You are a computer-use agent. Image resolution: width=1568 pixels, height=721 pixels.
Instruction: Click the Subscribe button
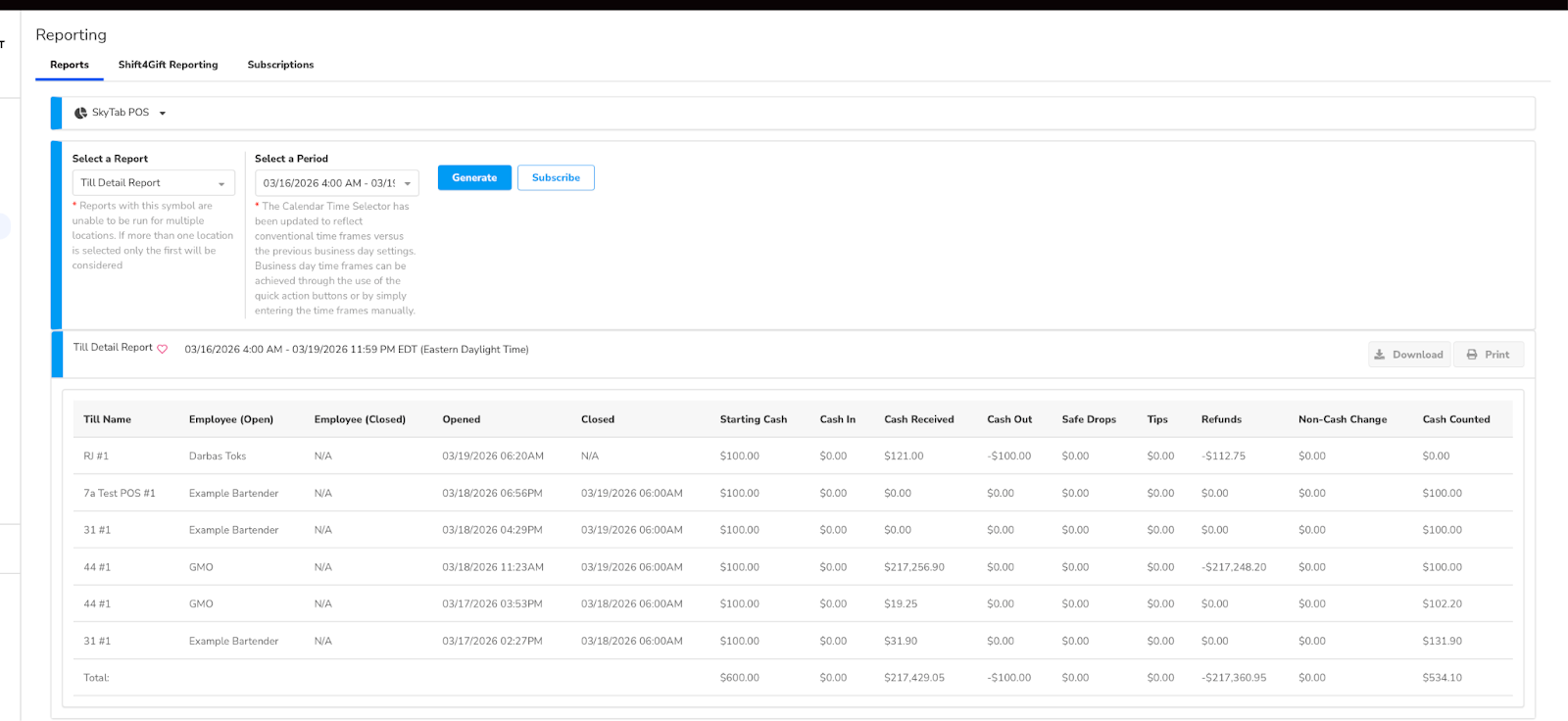point(556,177)
